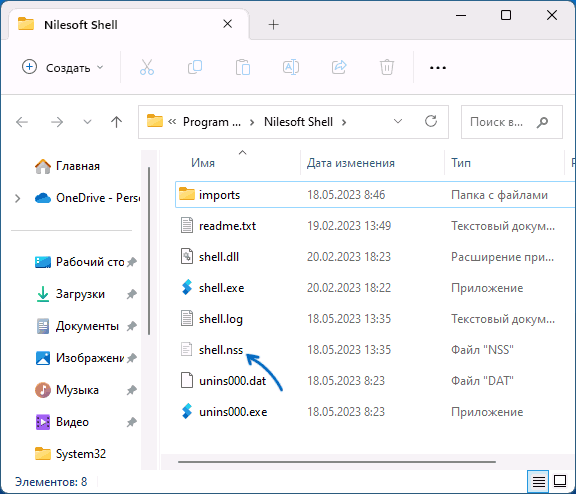576x494 pixels.
Task: Open Изображения in sidebar
Action: click(79, 358)
